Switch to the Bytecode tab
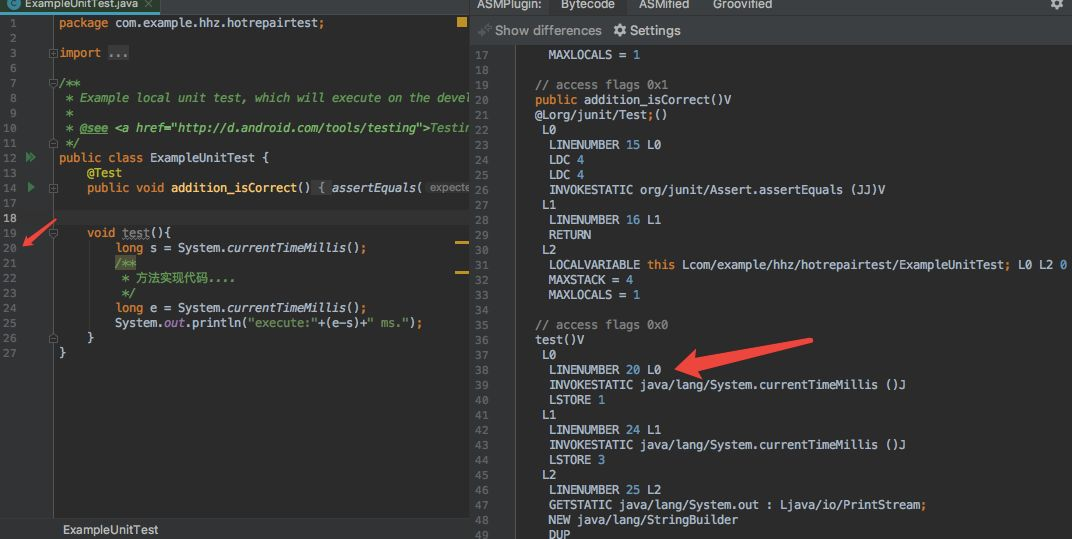This screenshot has width=1072, height=539. coord(587,5)
